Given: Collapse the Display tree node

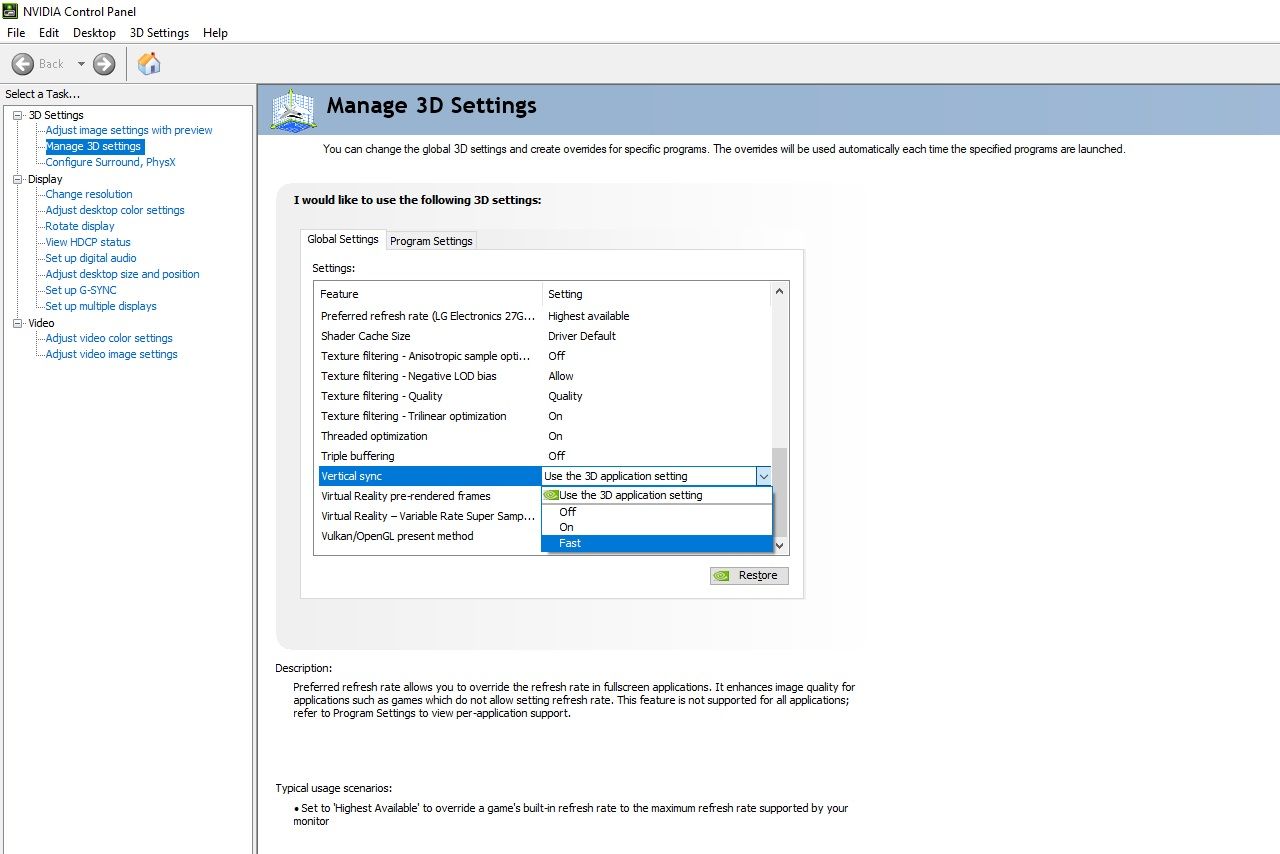Looking at the screenshot, I should (x=17, y=179).
